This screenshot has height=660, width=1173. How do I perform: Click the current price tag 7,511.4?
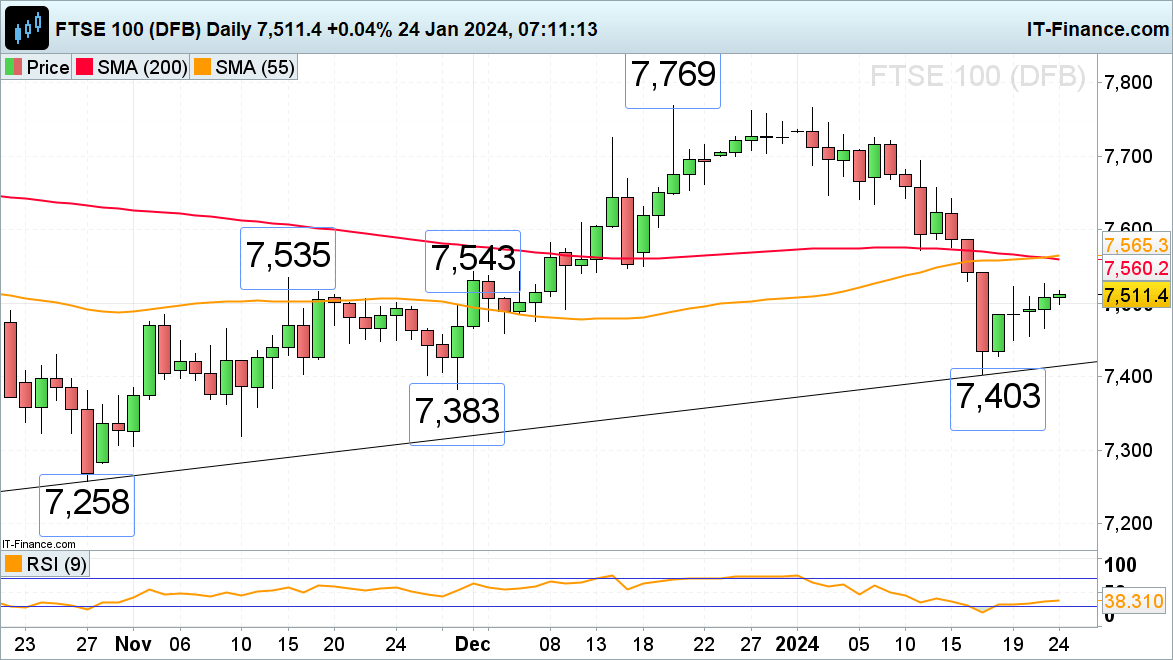[1135, 295]
